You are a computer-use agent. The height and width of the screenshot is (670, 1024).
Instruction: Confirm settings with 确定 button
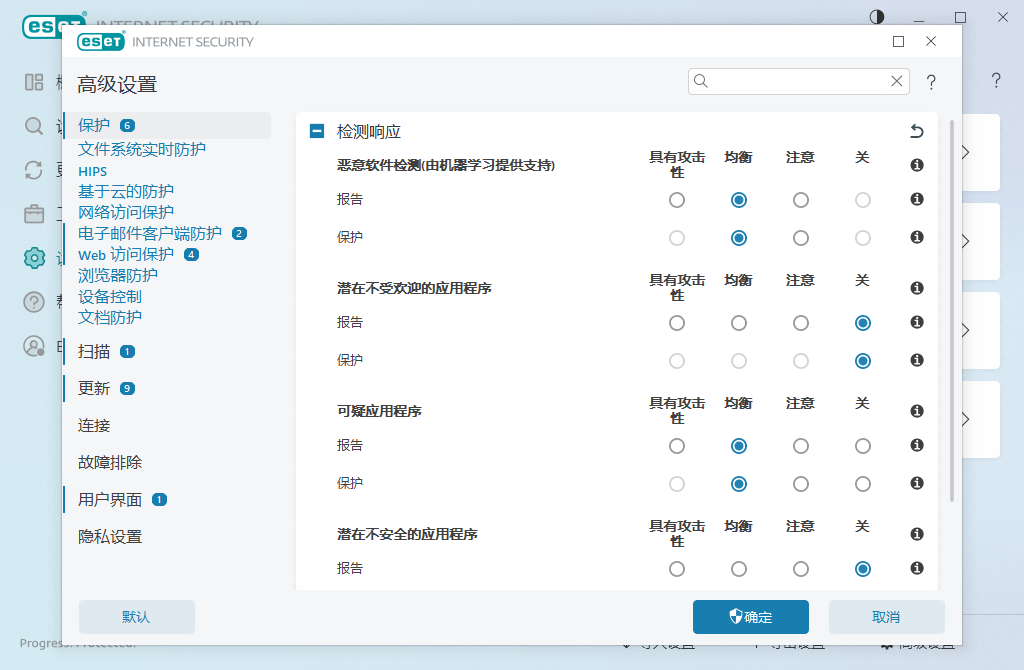(751, 617)
